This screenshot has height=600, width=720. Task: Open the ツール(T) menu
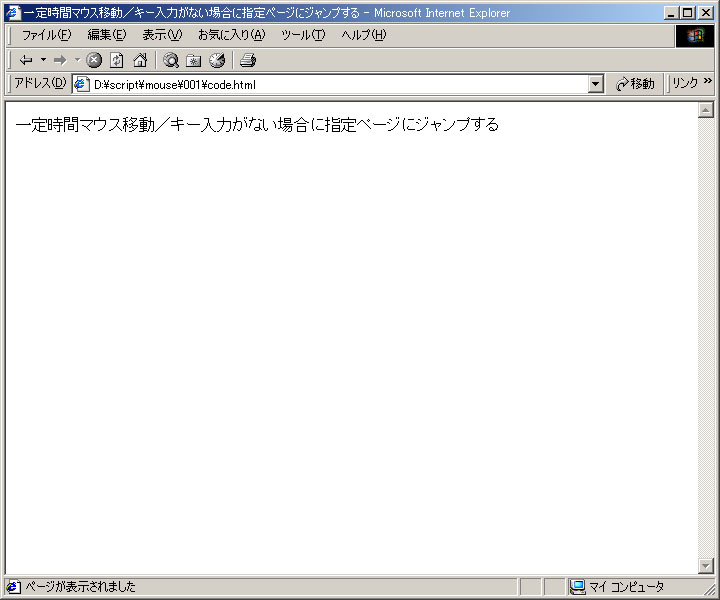coord(303,35)
